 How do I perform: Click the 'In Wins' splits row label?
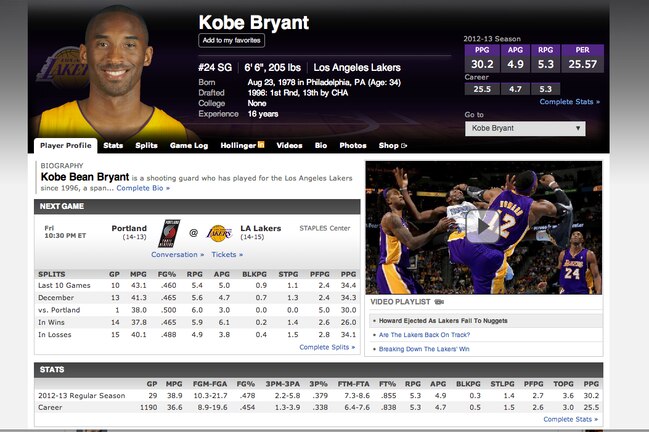51,322
